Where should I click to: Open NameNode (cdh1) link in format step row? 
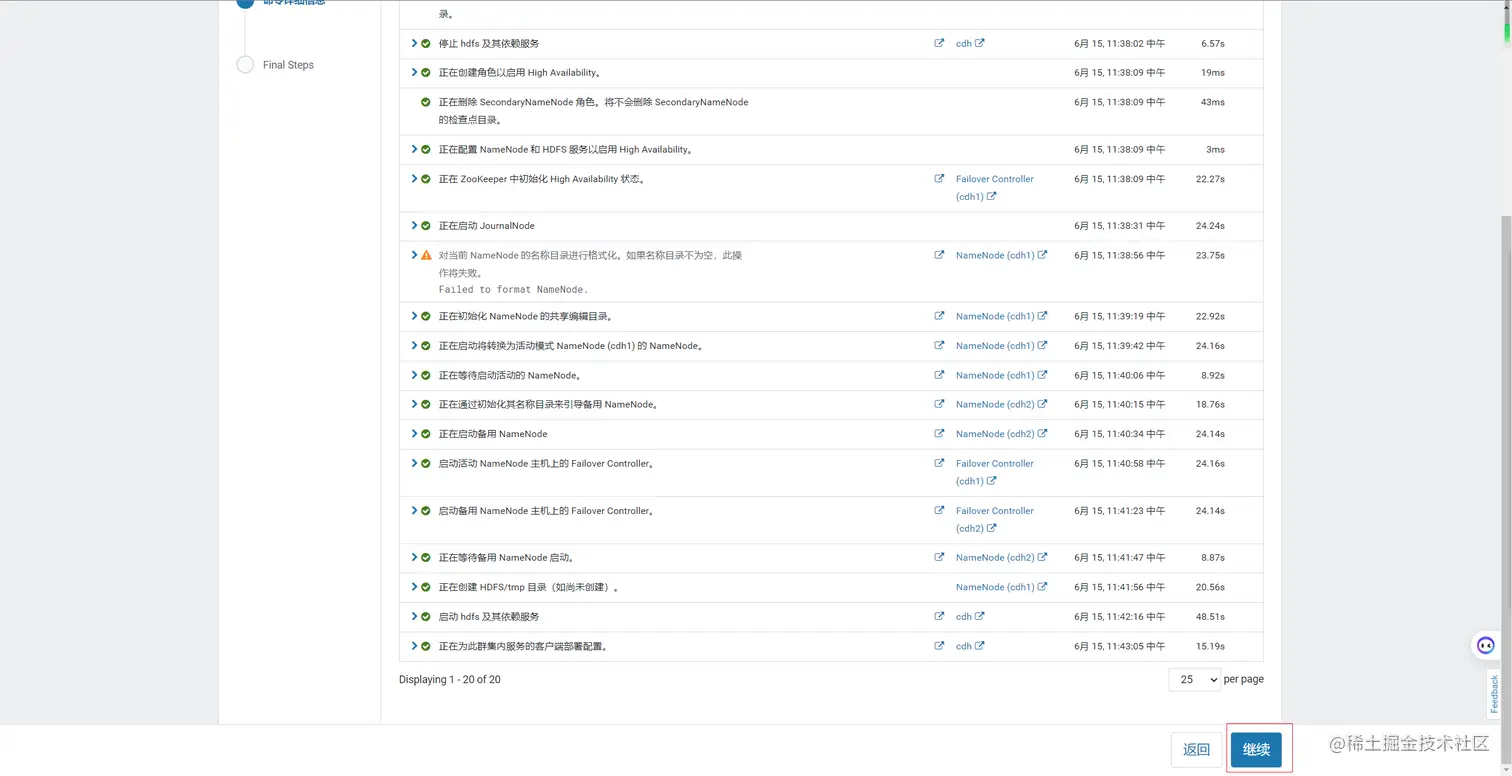1001,255
